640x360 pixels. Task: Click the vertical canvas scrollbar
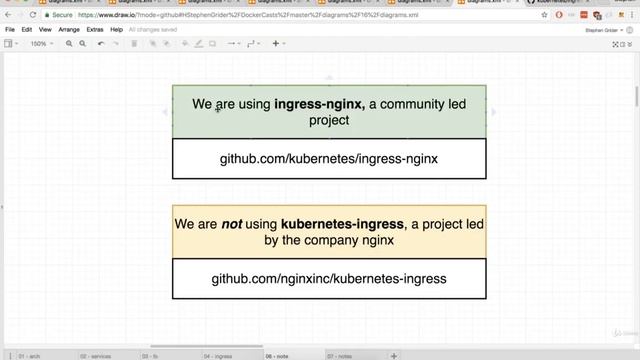coord(636,96)
